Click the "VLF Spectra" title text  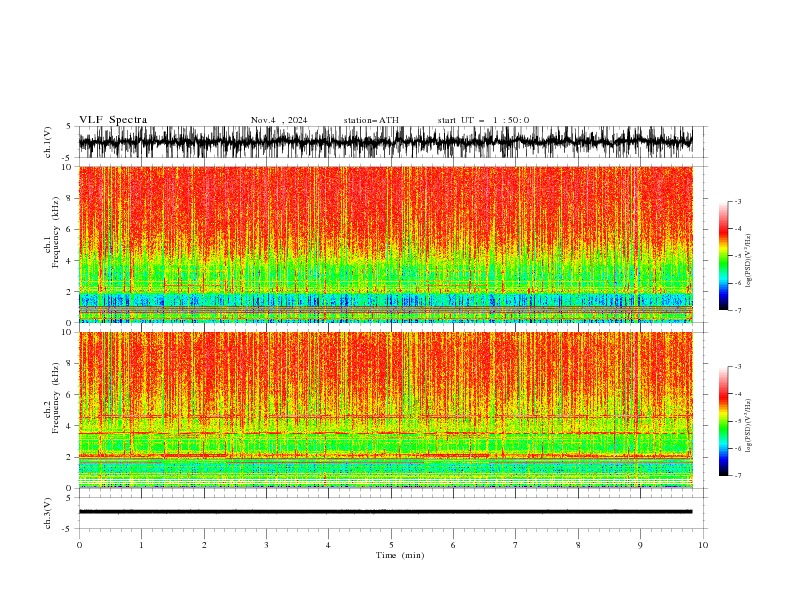[113, 120]
